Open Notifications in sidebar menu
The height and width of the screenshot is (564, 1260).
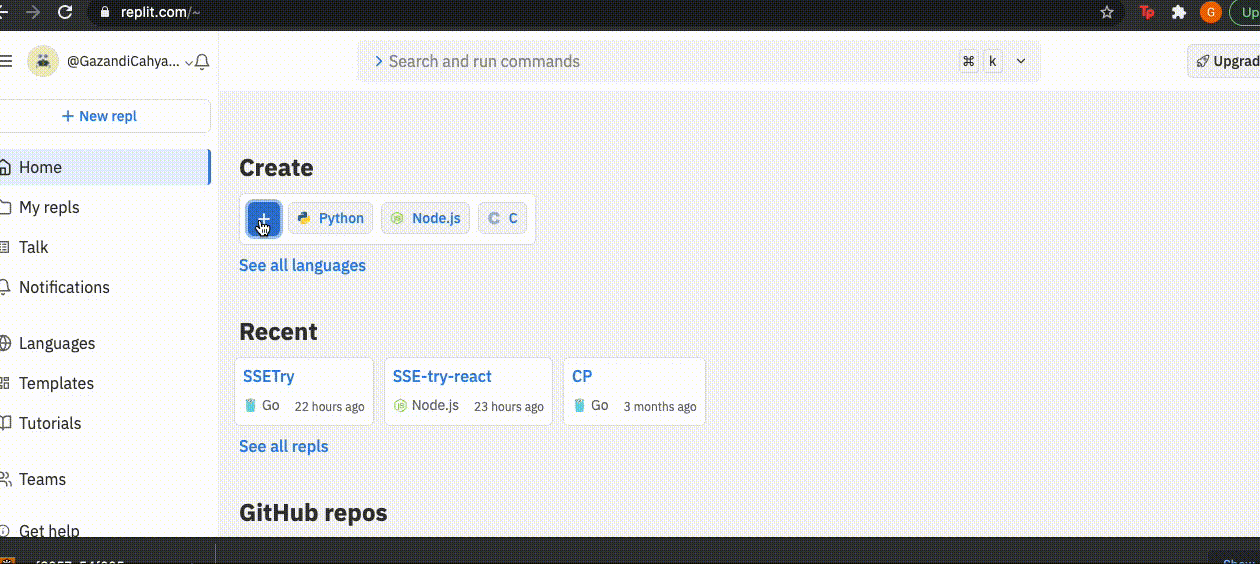(104, 287)
